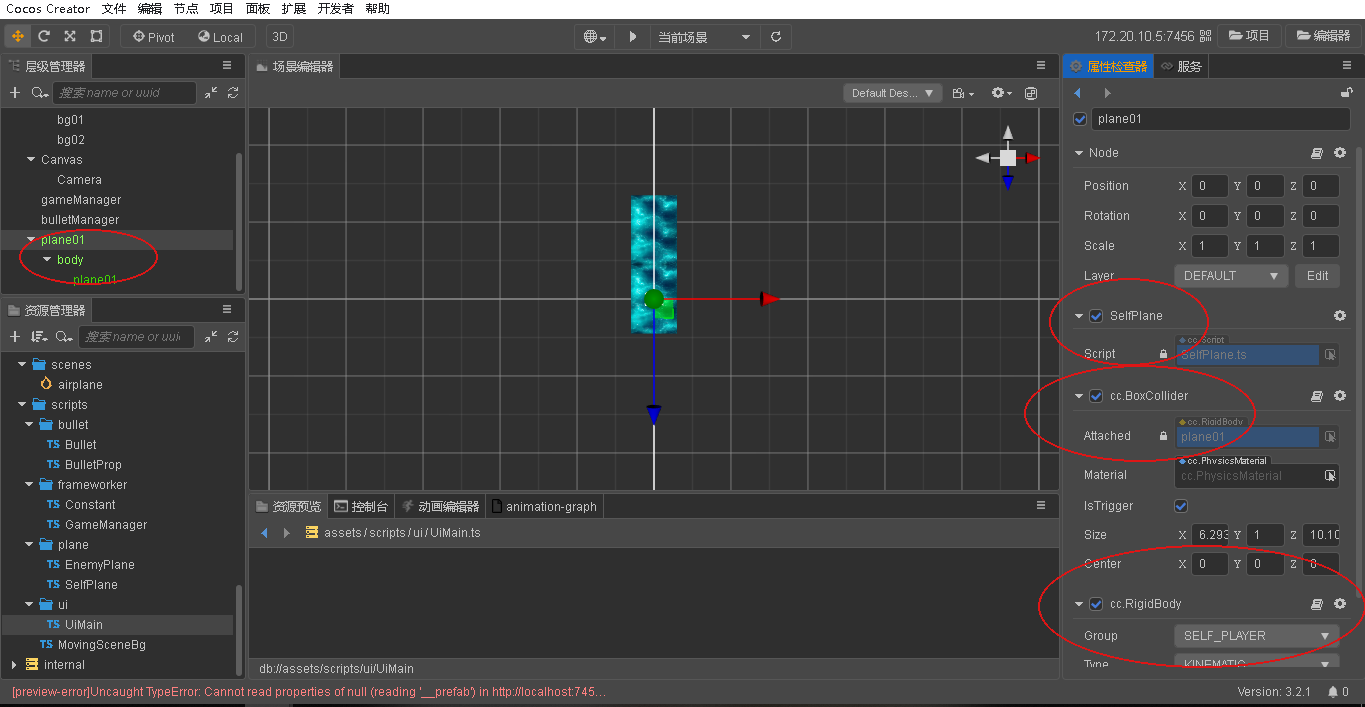Open the Layer DEFAULT dropdown

pyautogui.click(x=1231, y=276)
